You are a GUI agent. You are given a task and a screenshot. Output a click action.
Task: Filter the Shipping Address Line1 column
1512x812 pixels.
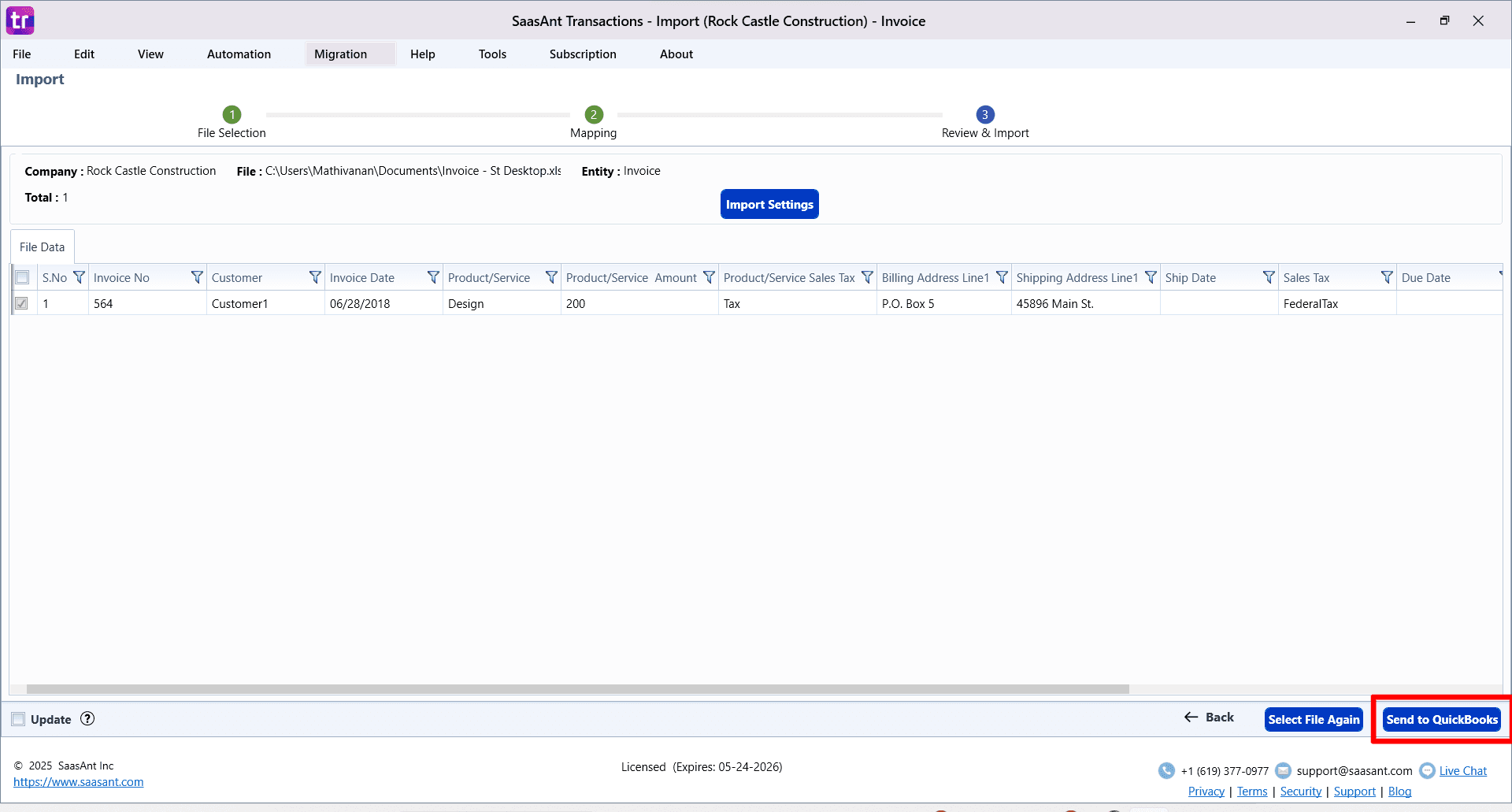click(x=1151, y=277)
